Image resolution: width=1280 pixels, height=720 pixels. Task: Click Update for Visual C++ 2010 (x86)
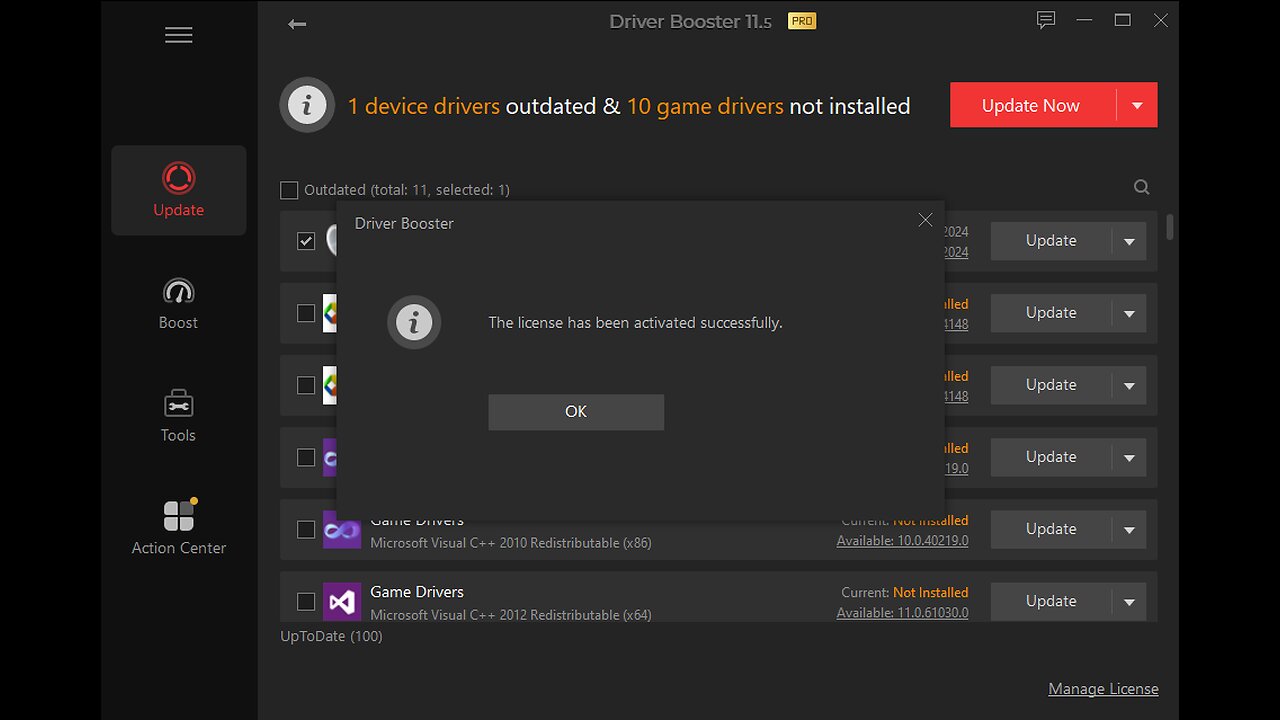pyautogui.click(x=1051, y=529)
